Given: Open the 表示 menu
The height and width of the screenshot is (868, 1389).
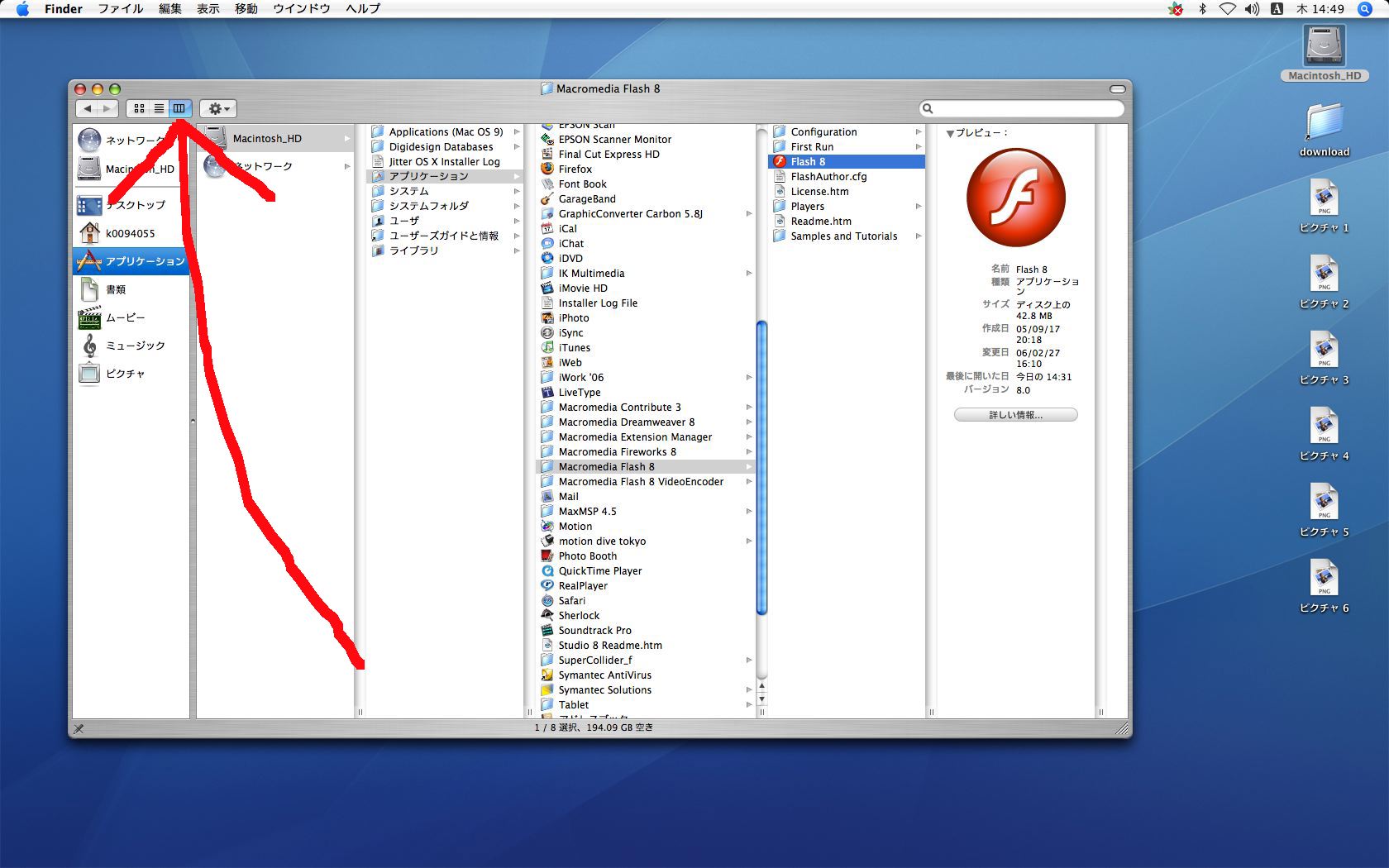Looking at the screenshot, I should [208, 9].
